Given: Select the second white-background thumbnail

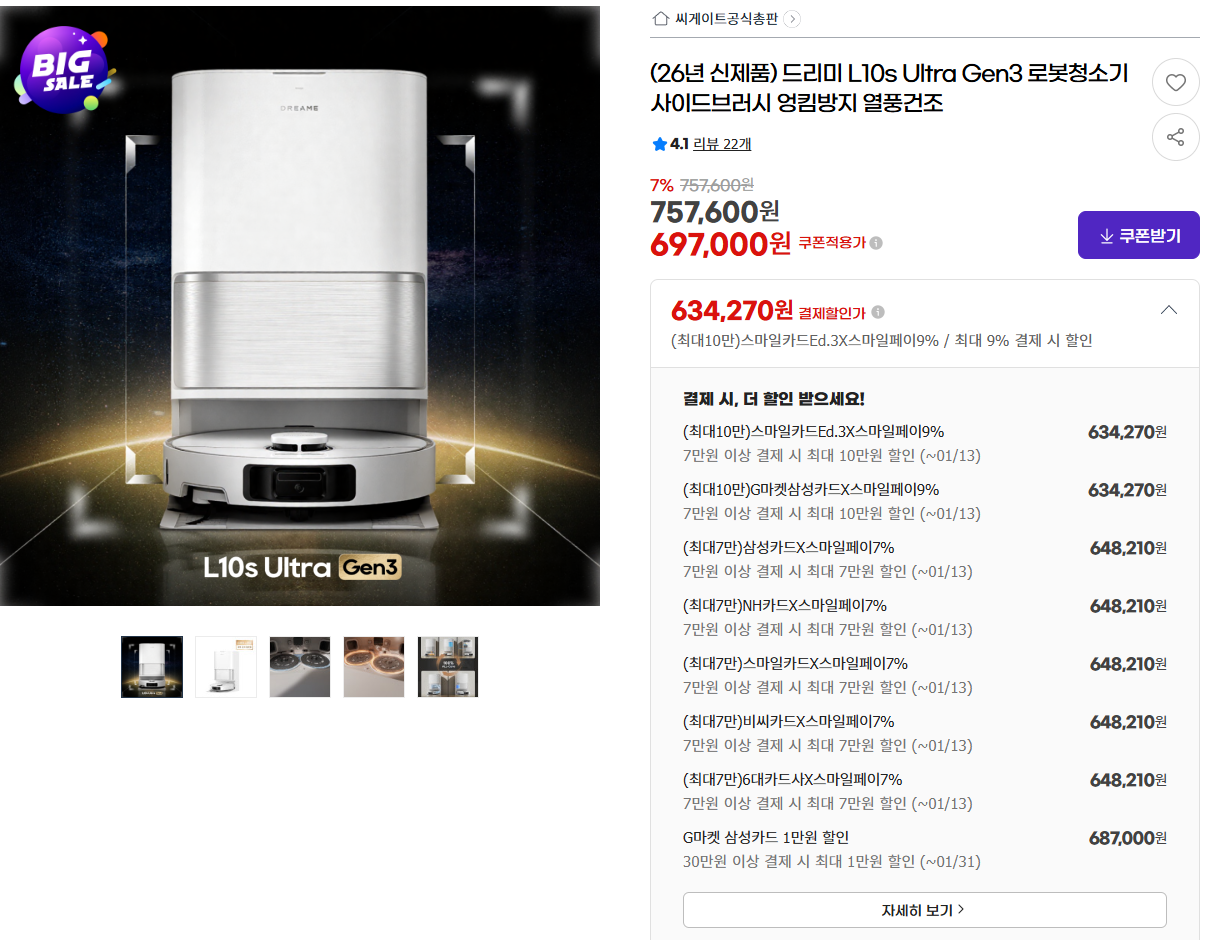Looking at the screenshot, I should [226, 667].
